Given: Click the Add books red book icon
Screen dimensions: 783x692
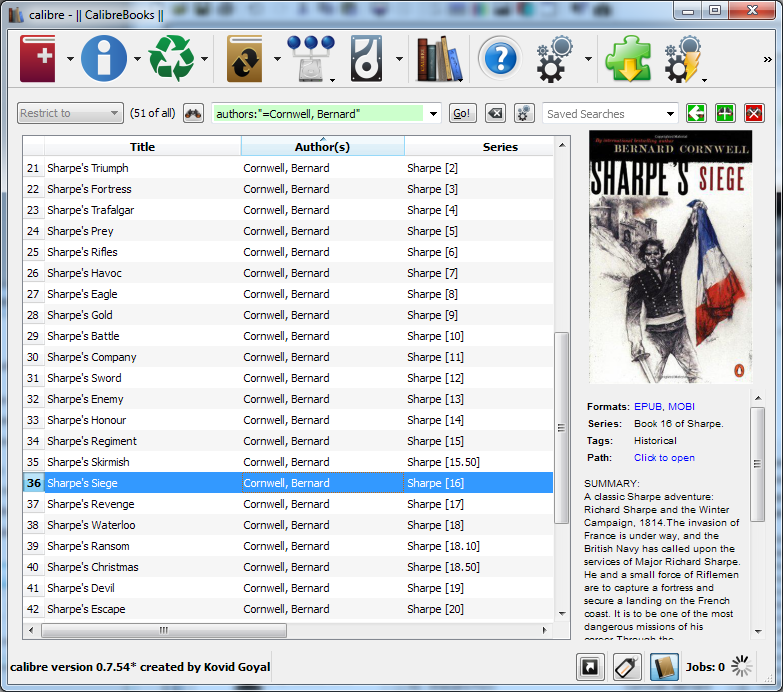Looking at the screenshot, I should (x=37, y=58).
